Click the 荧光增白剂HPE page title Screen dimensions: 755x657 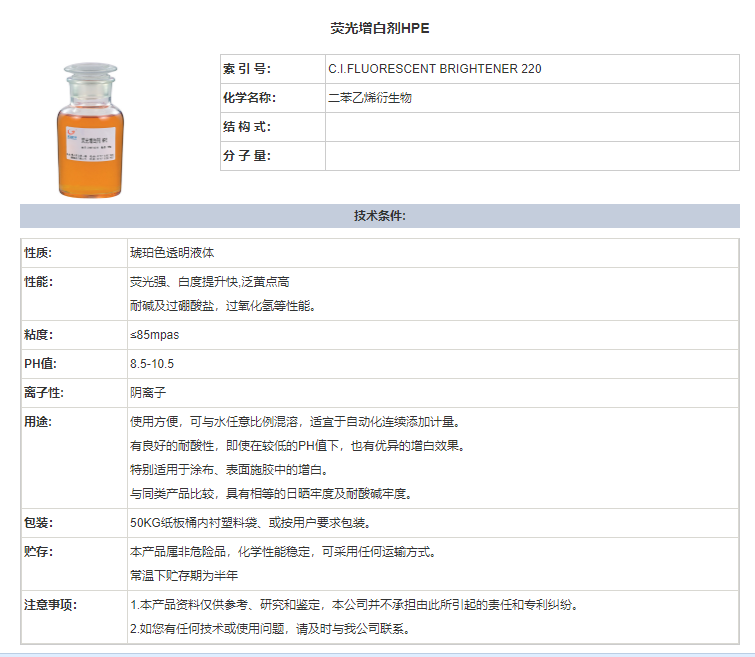pyautogui.click(x=379, y=29)
